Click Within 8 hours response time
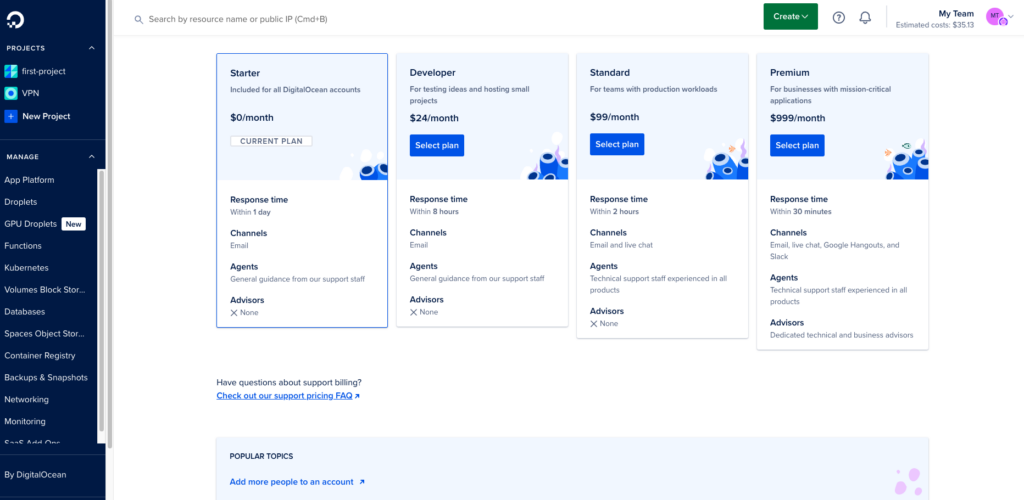1024x500 pixels. pos(434,211)
